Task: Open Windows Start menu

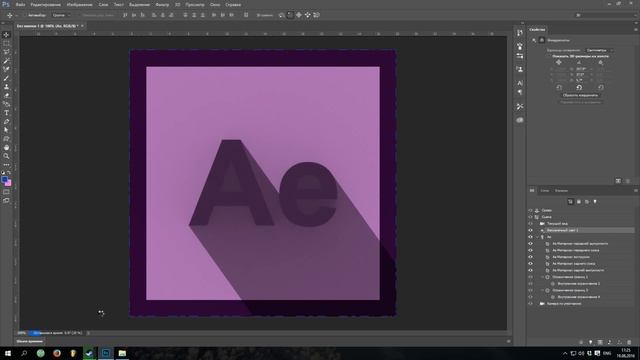Action: click(8, 353)
